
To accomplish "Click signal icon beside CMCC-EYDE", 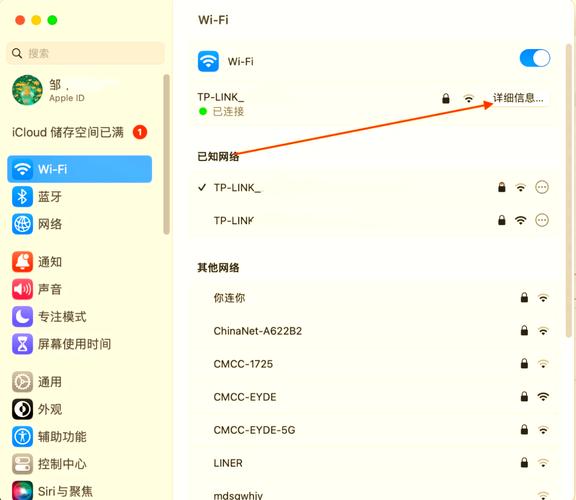I will pyautogui.click(x=543, y=397).
